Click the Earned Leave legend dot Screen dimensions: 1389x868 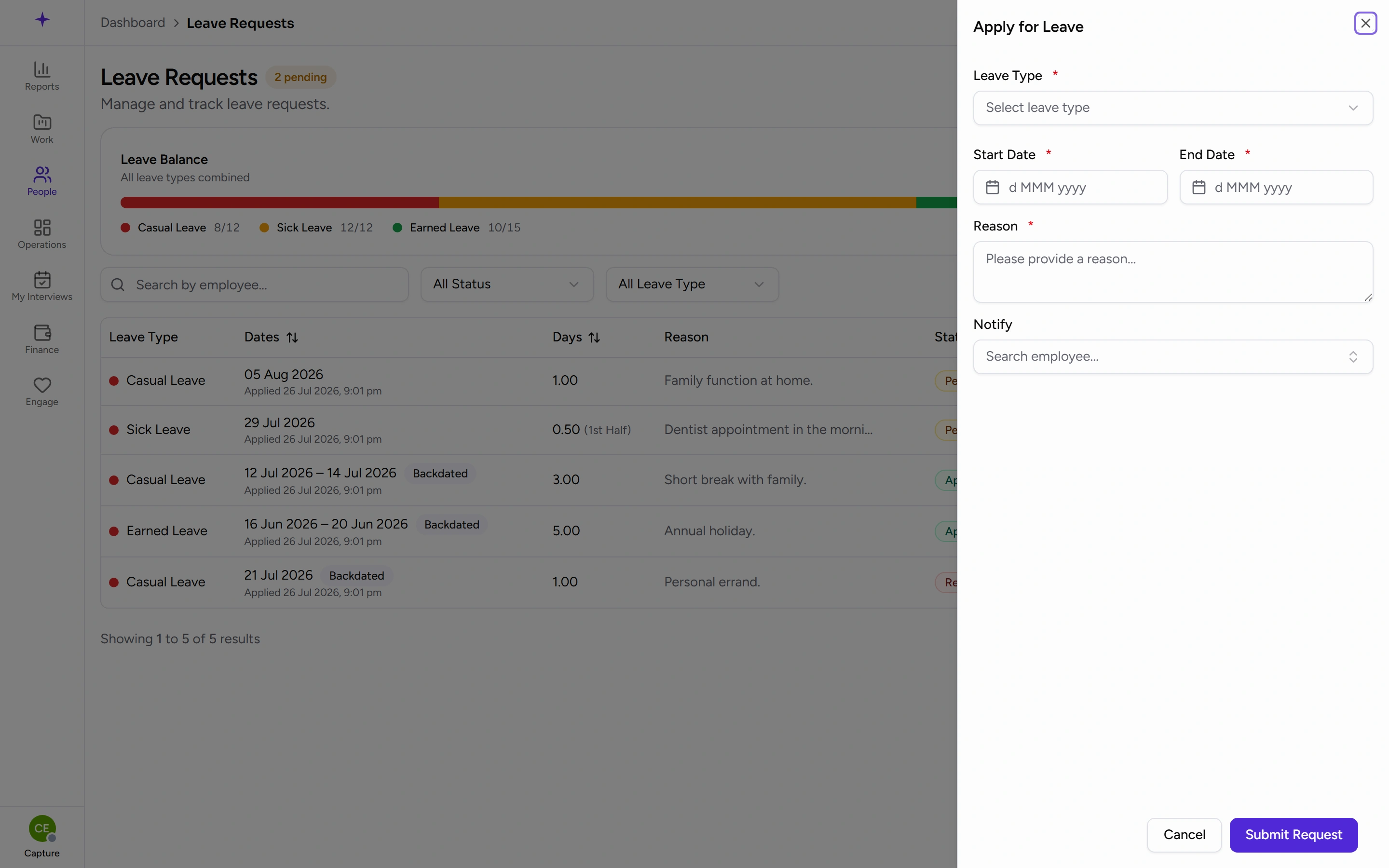coord(397,228)
